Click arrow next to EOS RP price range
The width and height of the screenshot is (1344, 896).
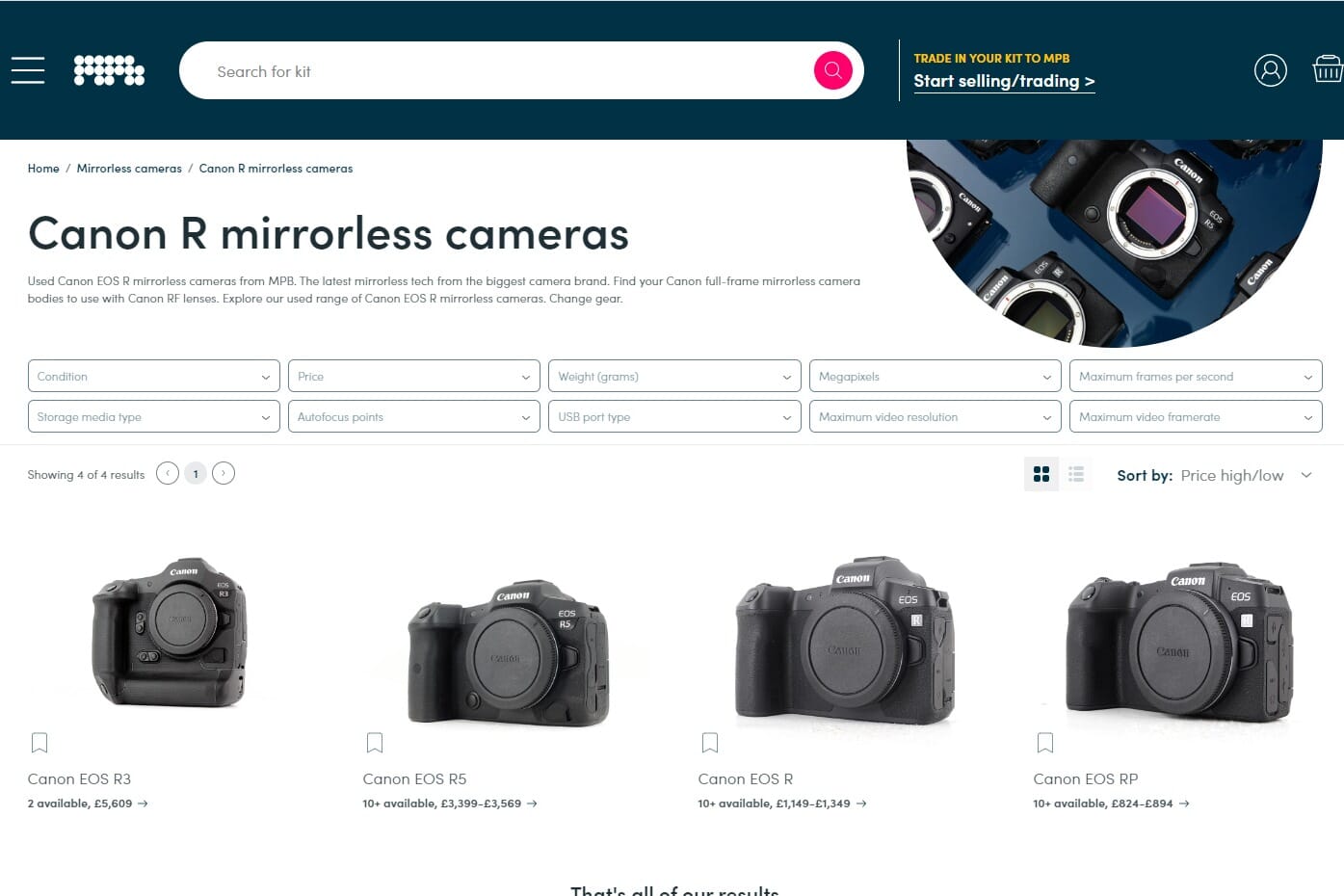1184,804
